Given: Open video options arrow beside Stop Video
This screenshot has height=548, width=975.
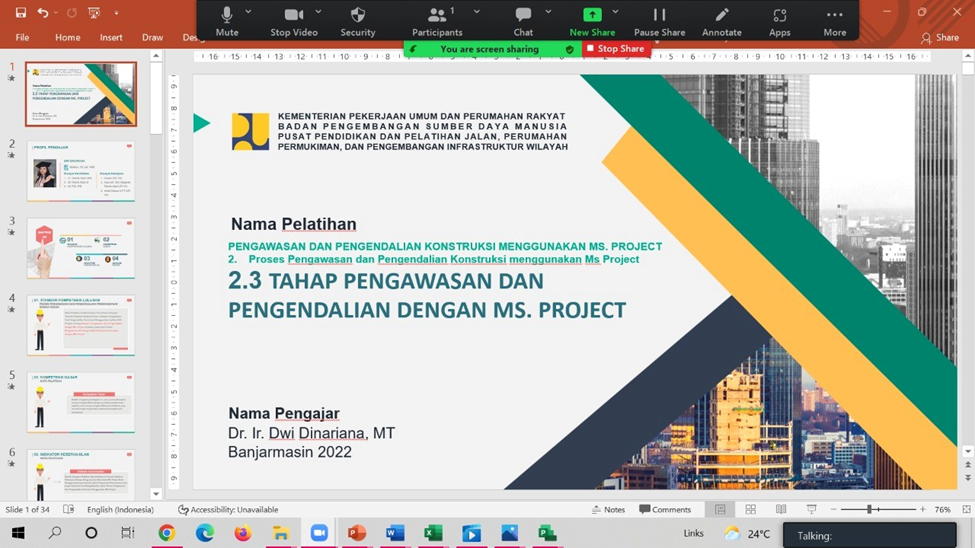Looking at the screenshot, I should pyautogui.click(x=318, y=12).
